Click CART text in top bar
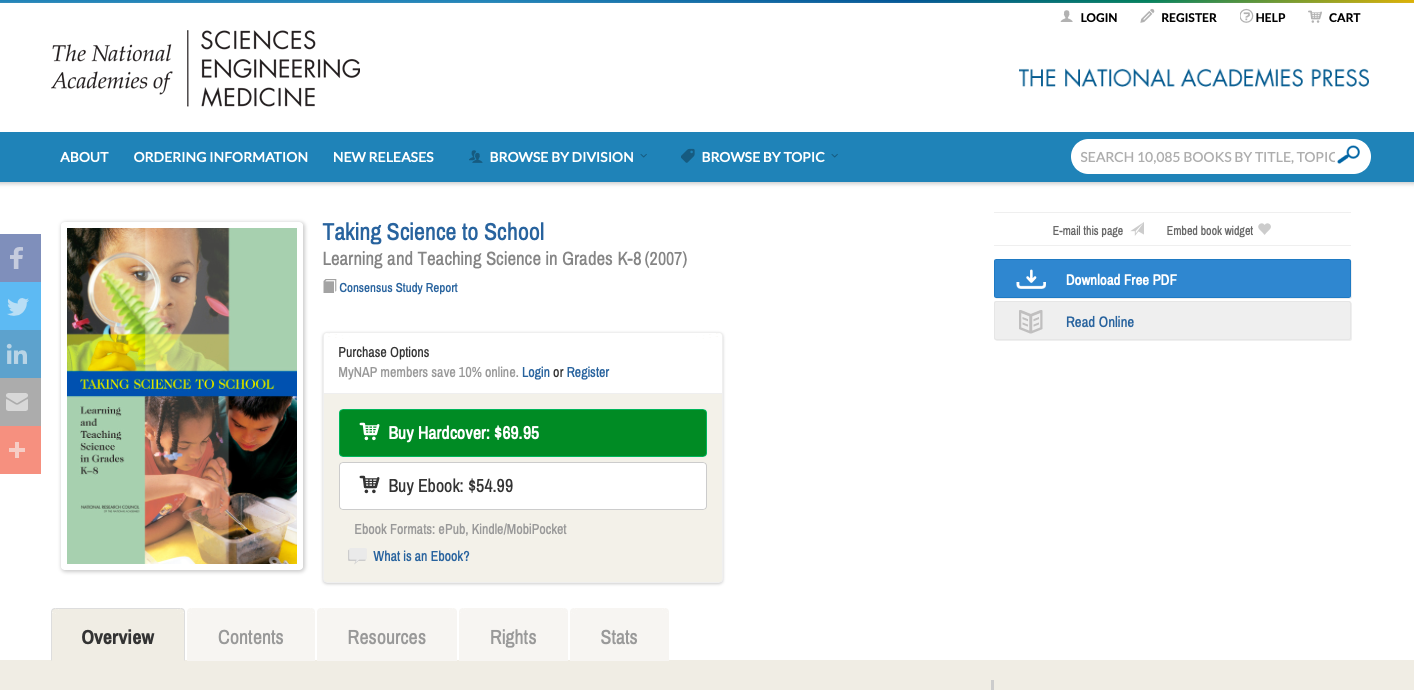The image size is (1414, 690). [x=1345, y=18]
